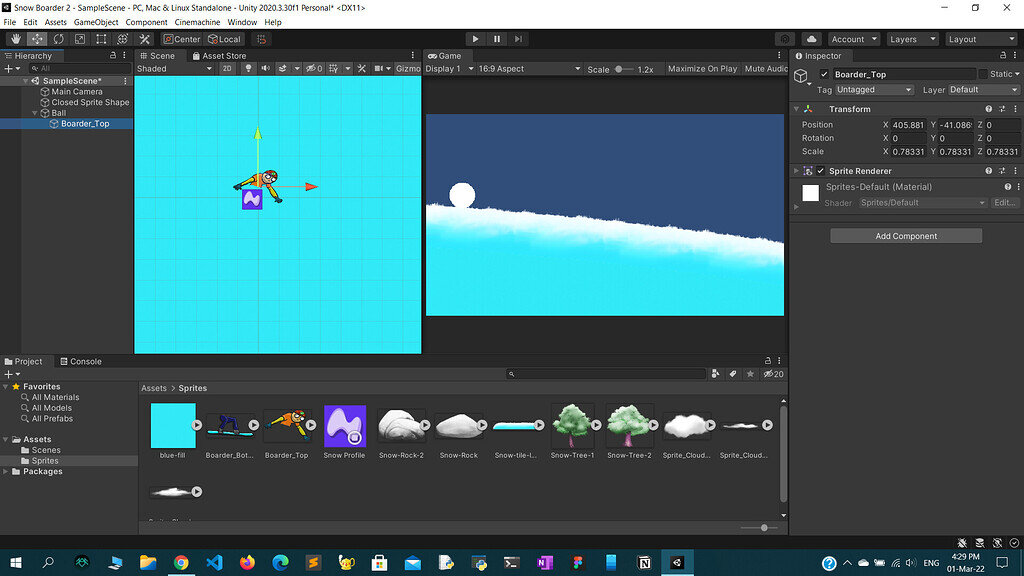1024x576 pixels.
Task: Toggle scene lighting bulb icon
Action: (x=249, y=69)
